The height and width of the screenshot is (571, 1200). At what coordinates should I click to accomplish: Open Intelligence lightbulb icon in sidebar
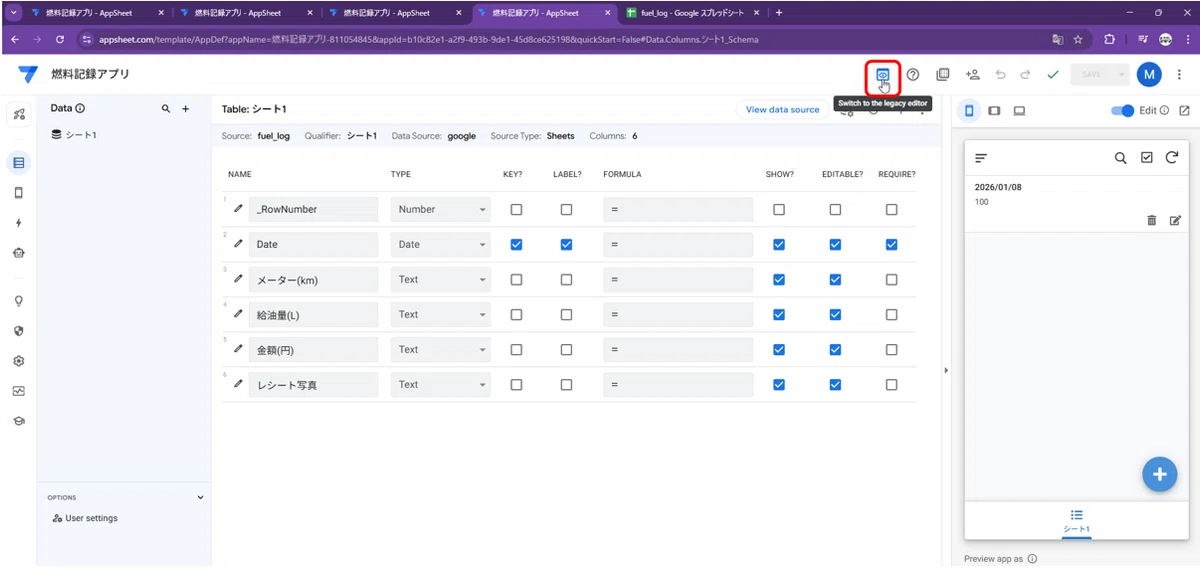[x=19, y=300]
